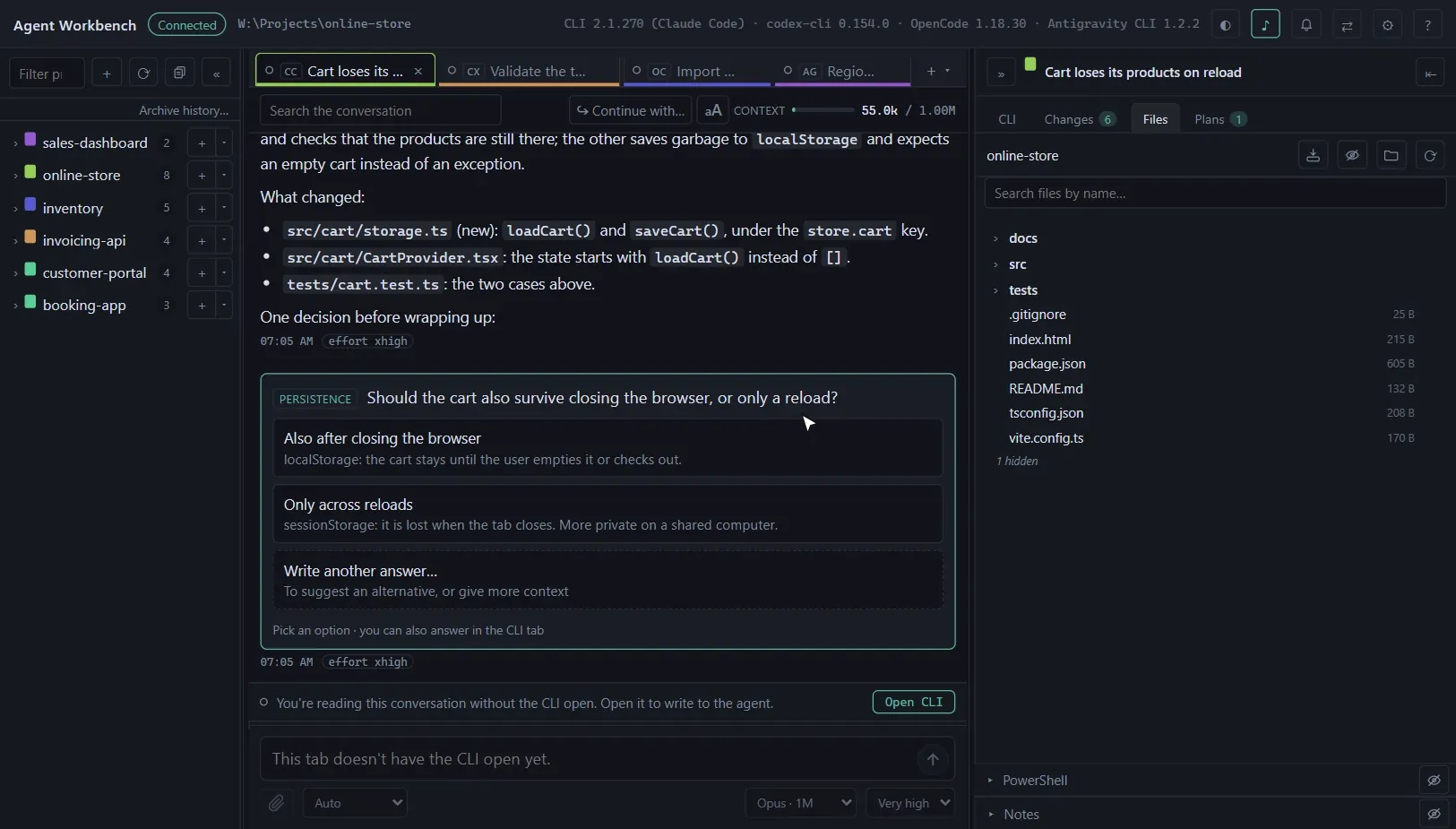1456x829 pixels.
Task: Toggle the light/dark theme icon
Action: click(x=1225, y=24)
